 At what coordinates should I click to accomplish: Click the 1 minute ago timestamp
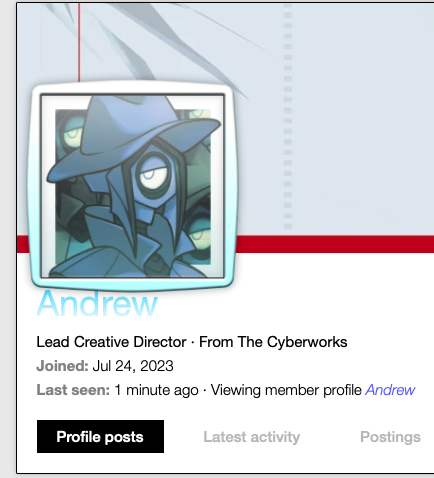pos(156,390)
